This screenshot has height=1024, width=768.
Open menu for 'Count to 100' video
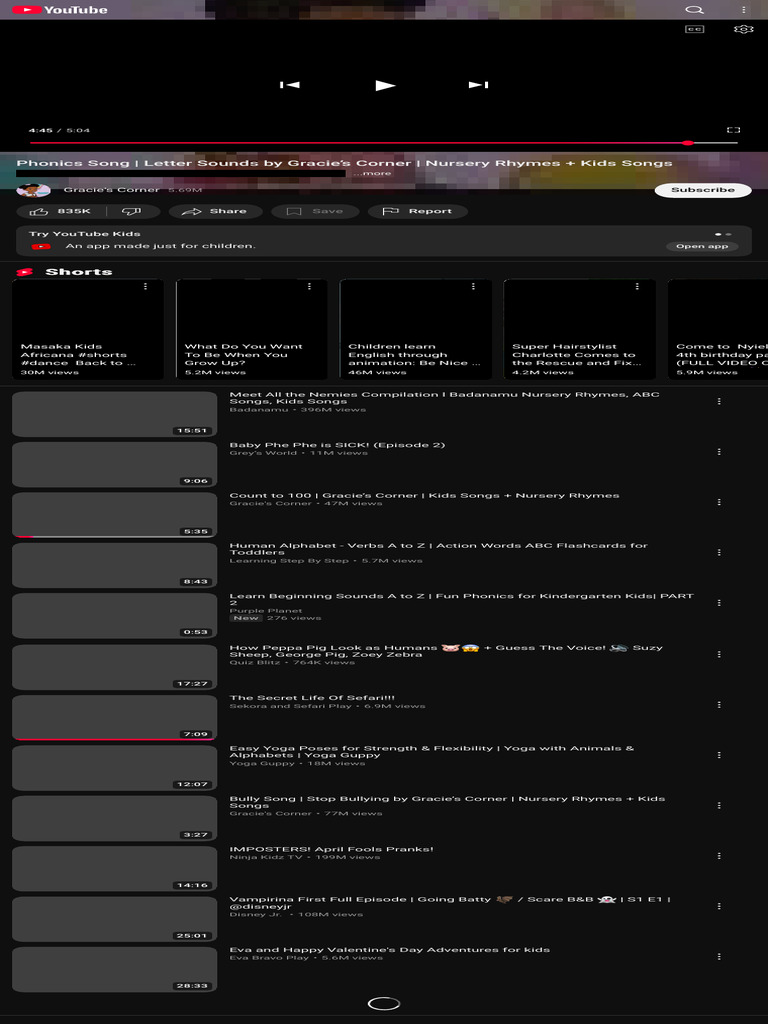[719, 502]
